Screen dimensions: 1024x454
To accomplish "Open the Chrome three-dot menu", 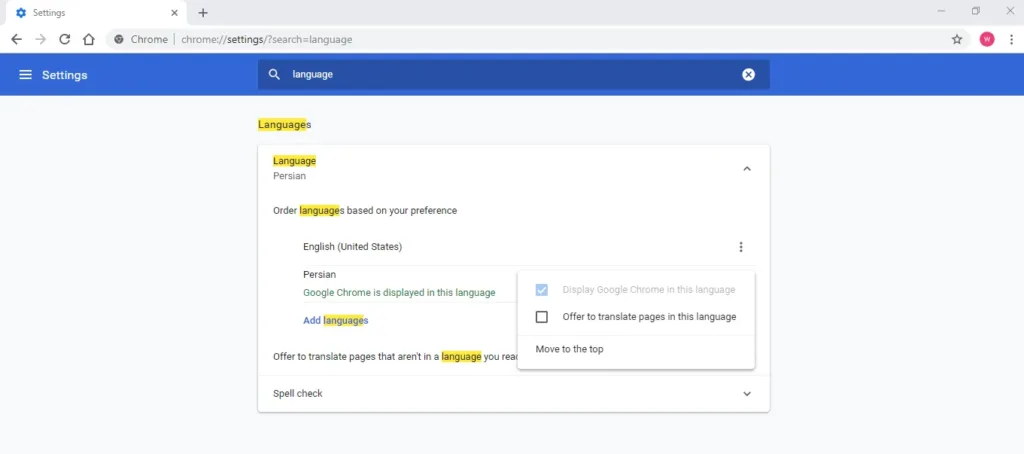I will 1012,39.
